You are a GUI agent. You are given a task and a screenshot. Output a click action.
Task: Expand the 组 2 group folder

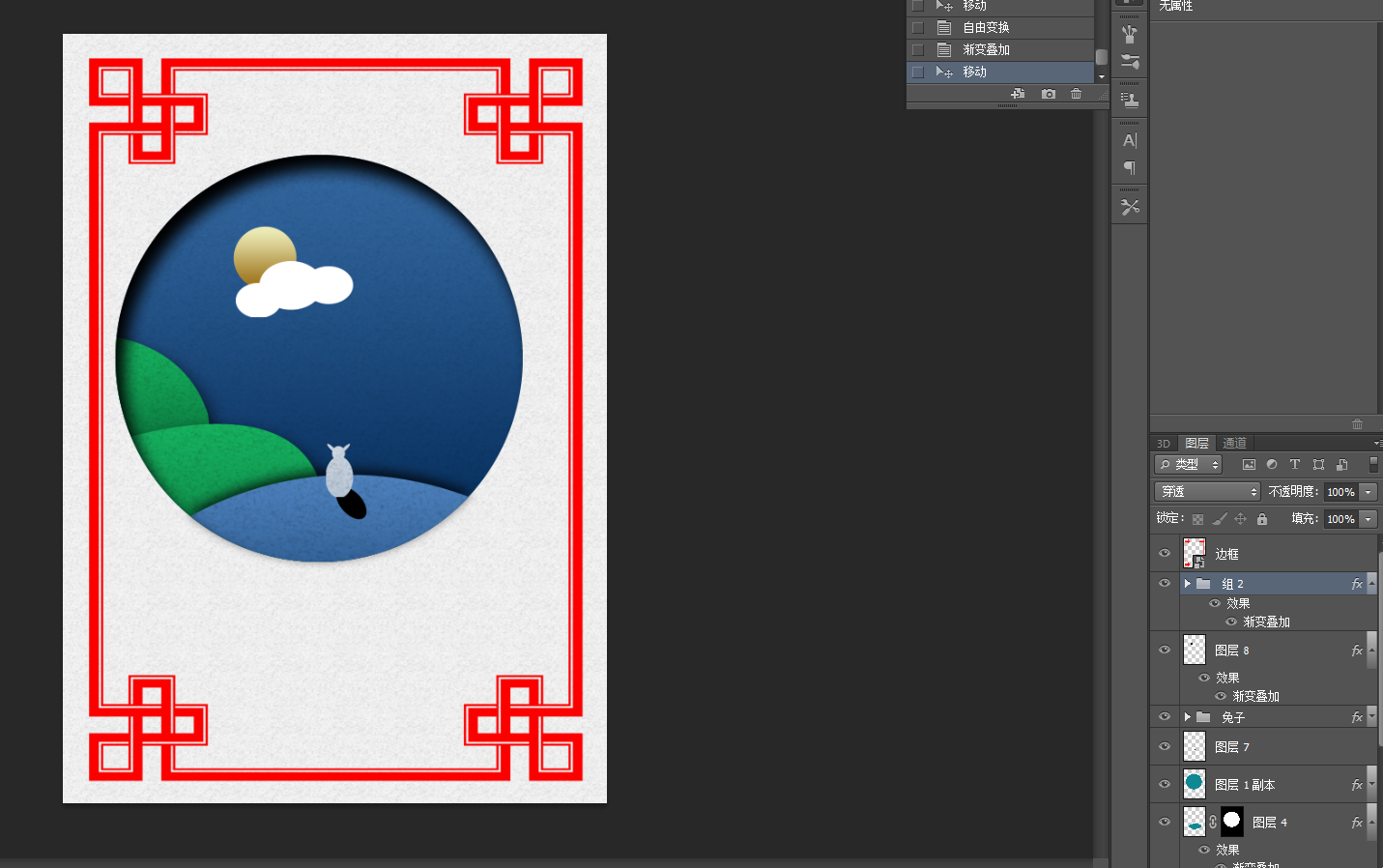1188,584
